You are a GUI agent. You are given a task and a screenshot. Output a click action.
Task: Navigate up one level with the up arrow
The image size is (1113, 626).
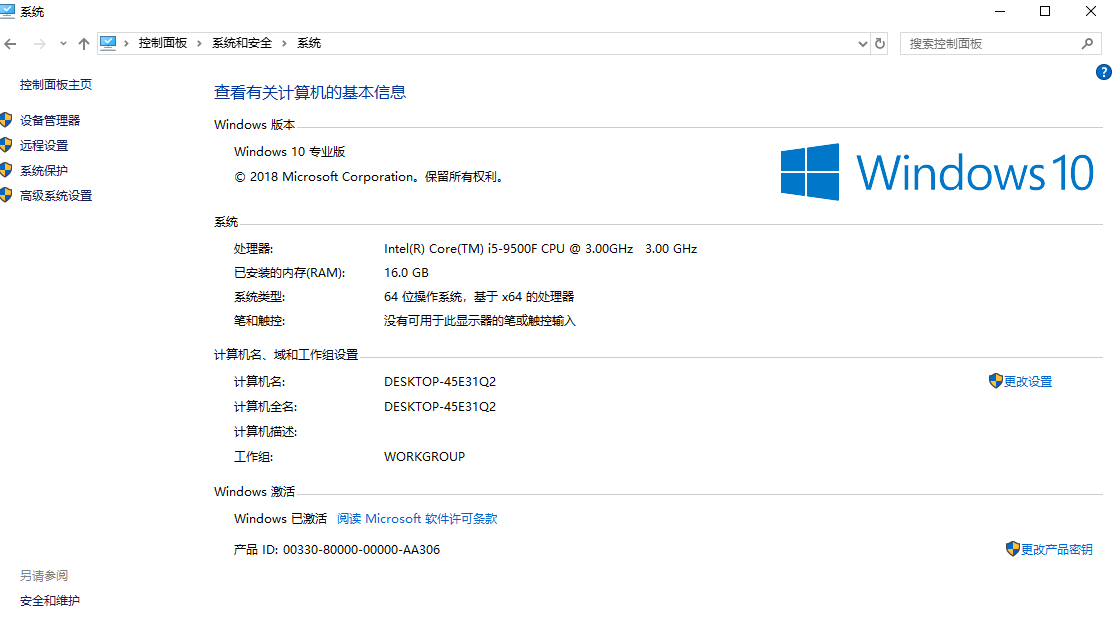pos(84,43)
